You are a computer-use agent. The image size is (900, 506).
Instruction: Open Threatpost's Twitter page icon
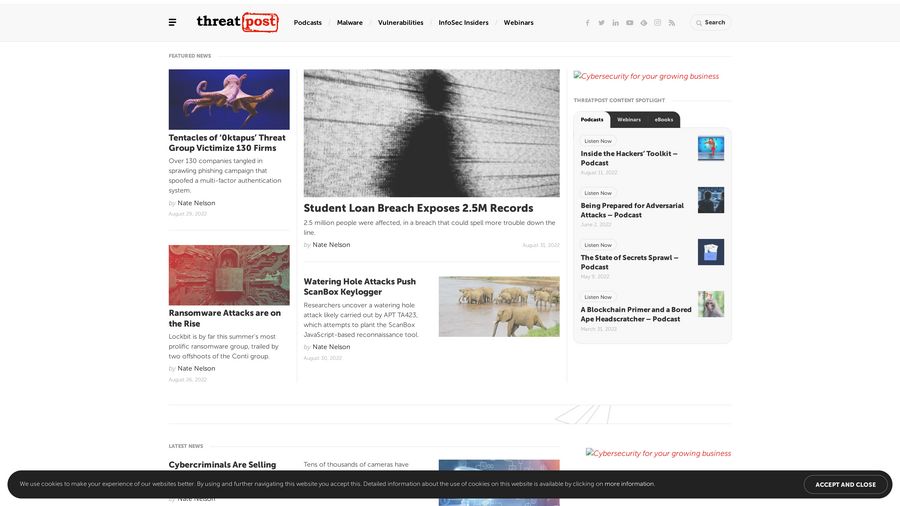pos(601,22)
